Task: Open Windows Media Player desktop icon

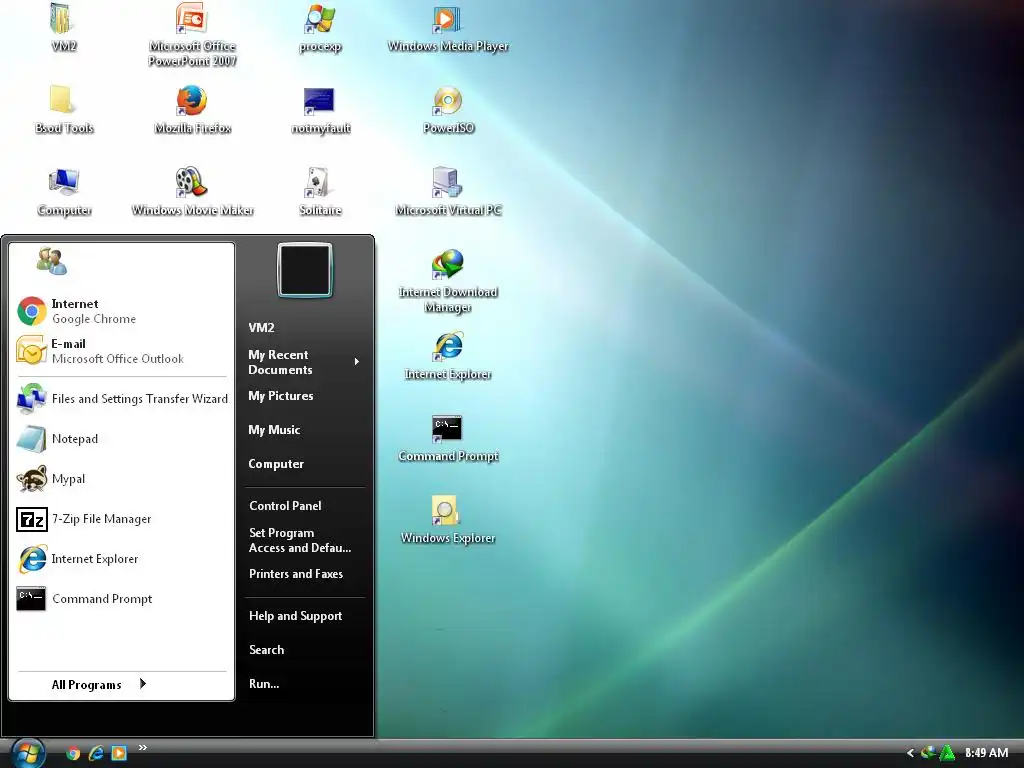Action: coord(448,27)
